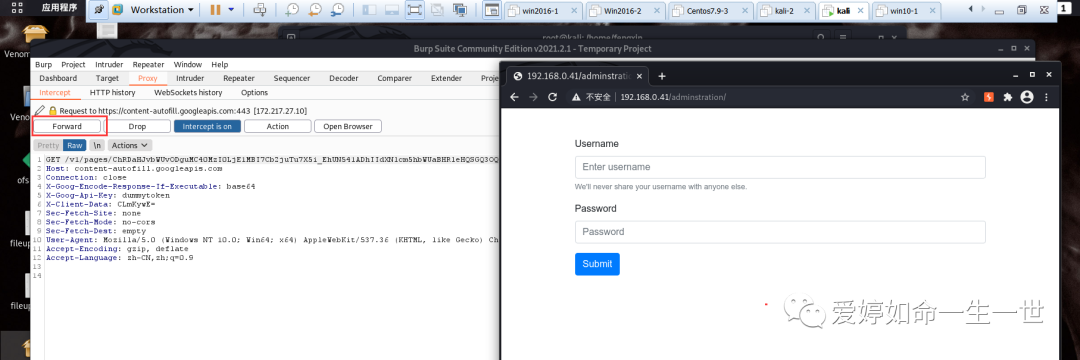
Task: Go back in the browser
Action: (x=514, y=97)
